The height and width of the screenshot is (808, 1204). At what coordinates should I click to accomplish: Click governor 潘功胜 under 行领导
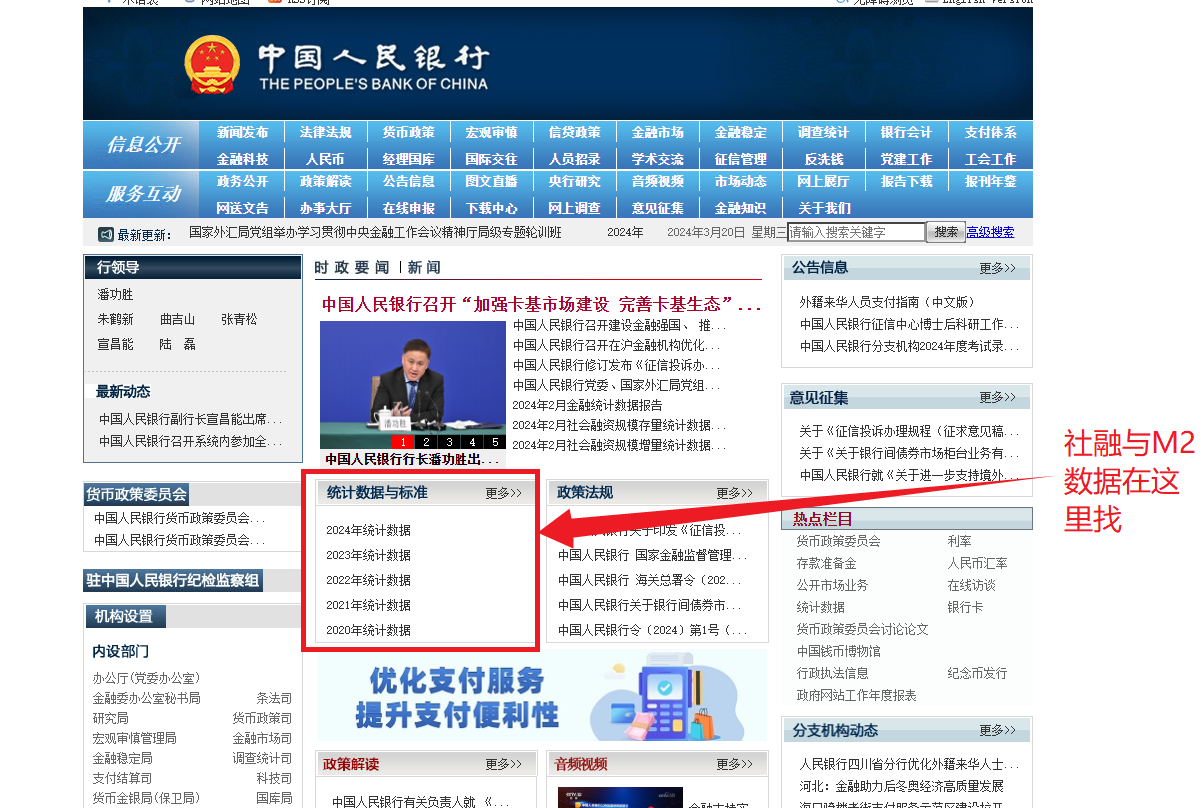tap(115, 295)
